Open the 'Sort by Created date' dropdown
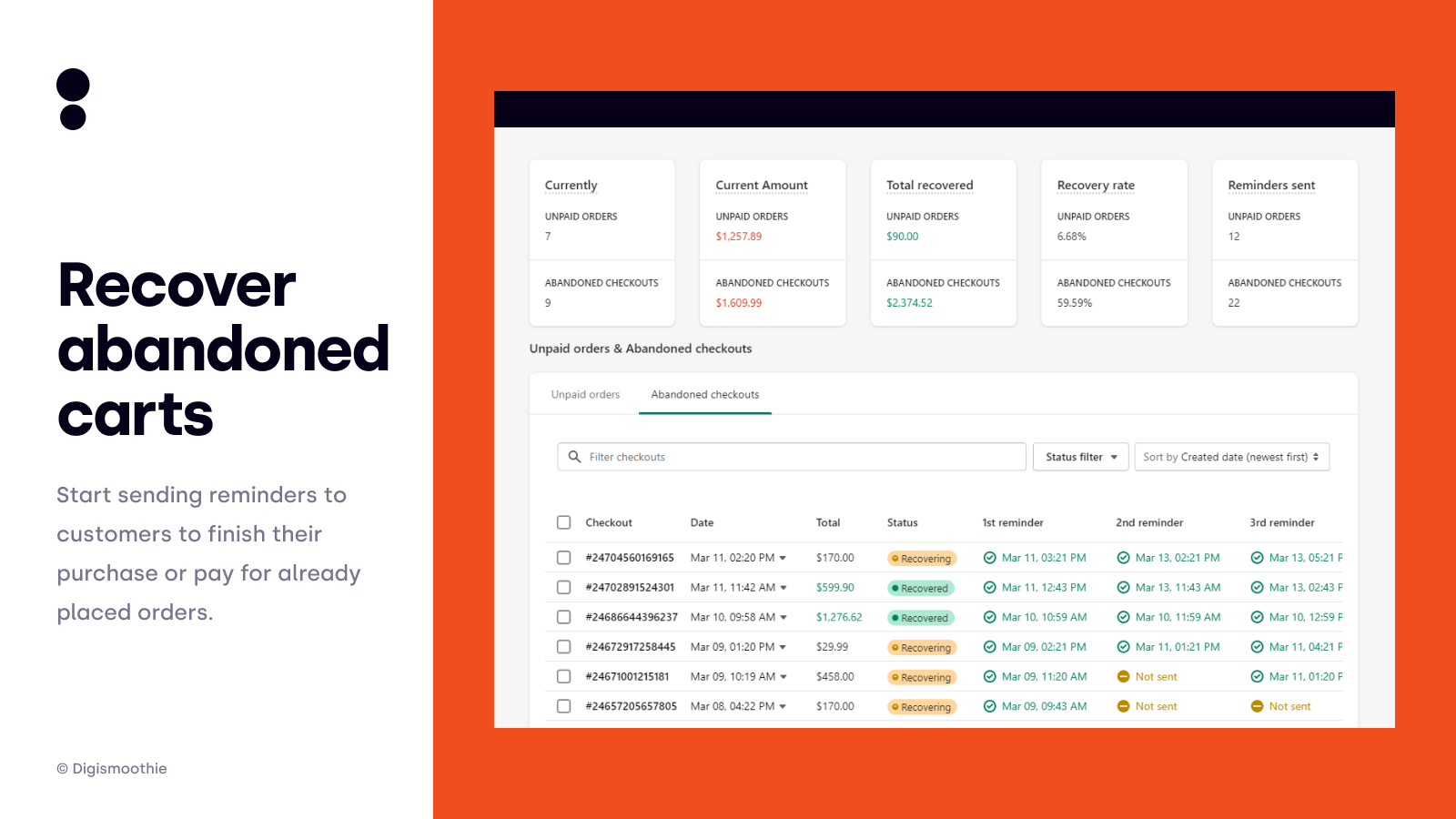Image resolution: width=1456 pixels, height=819 pixels. 1231,456
